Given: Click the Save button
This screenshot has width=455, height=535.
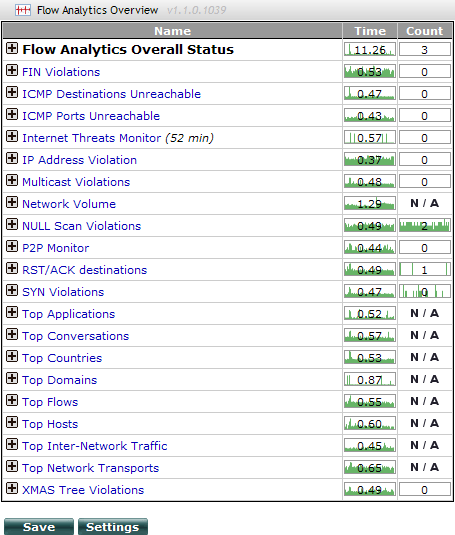Looking at the screenshot, I should [39, 527].
